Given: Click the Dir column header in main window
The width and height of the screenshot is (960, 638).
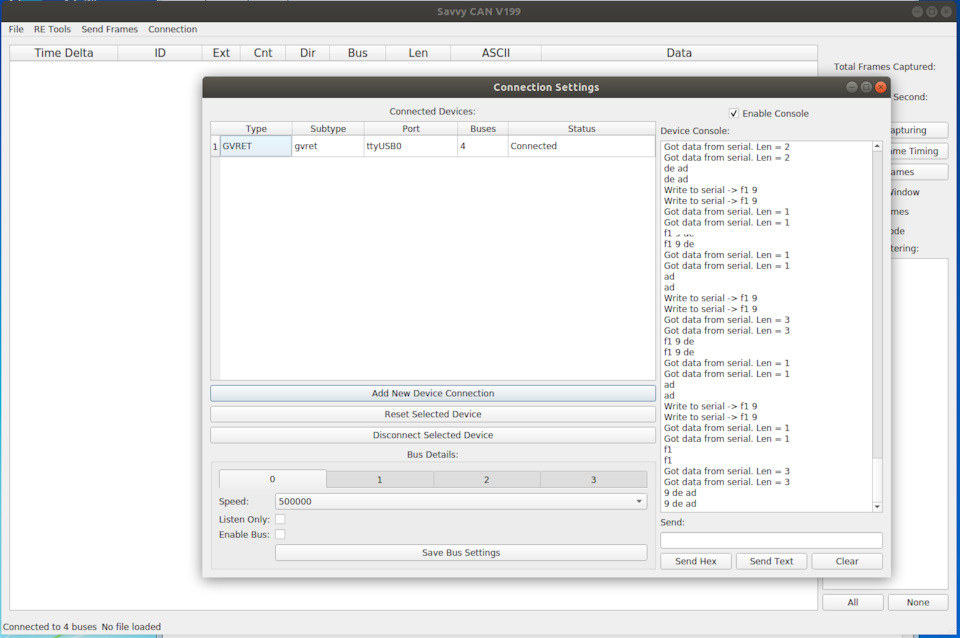Looking at the screenshot, I should [308, 53].
